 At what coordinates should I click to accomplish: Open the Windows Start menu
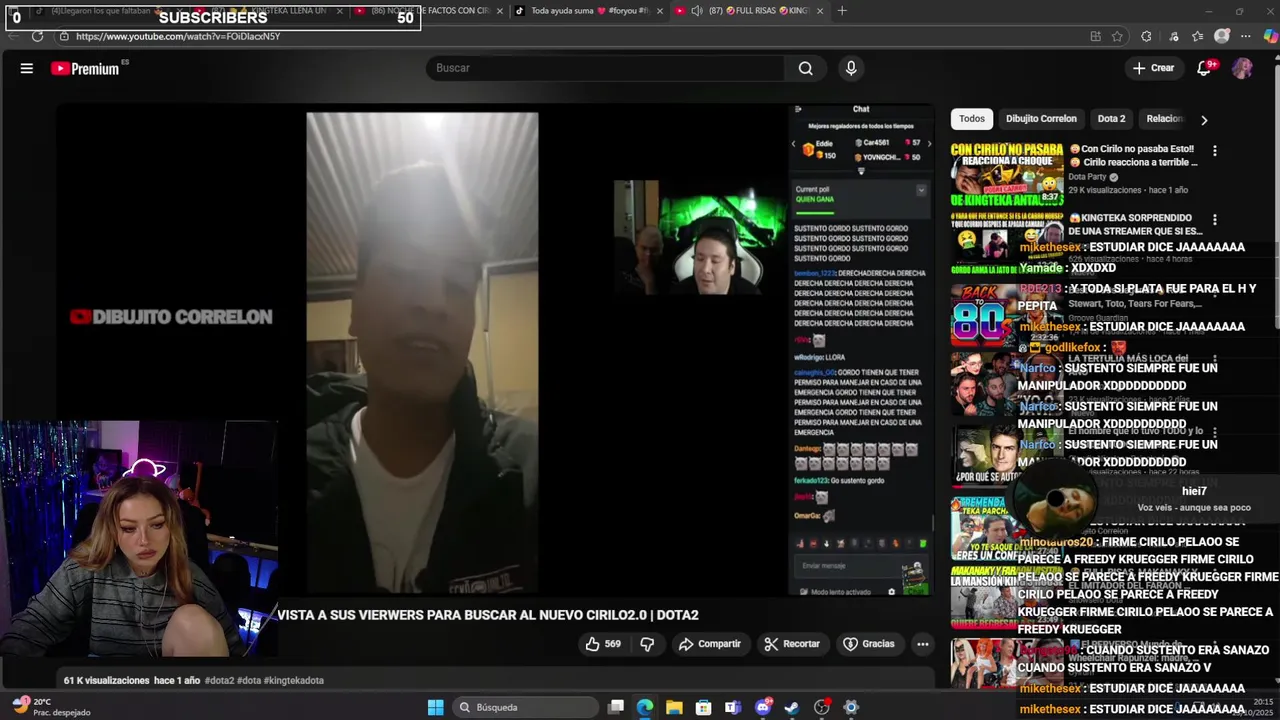(435, 707)
